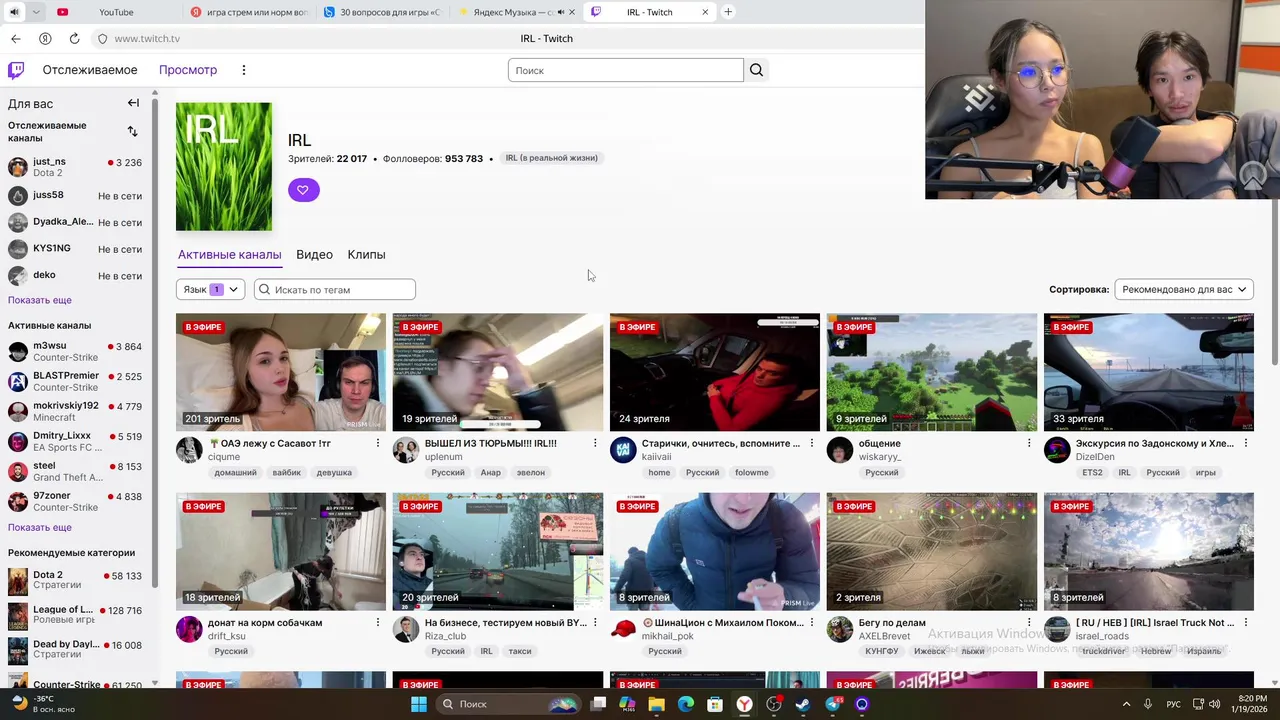Show site protection info shield icon
This screenshot has height=720, width=1280.
click(x=102, y=38)
